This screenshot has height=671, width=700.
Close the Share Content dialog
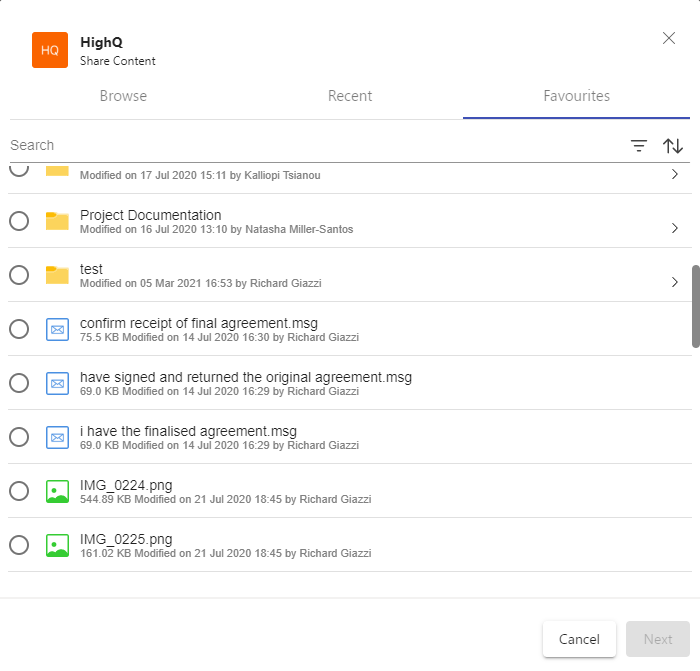(x=669, y=39)
